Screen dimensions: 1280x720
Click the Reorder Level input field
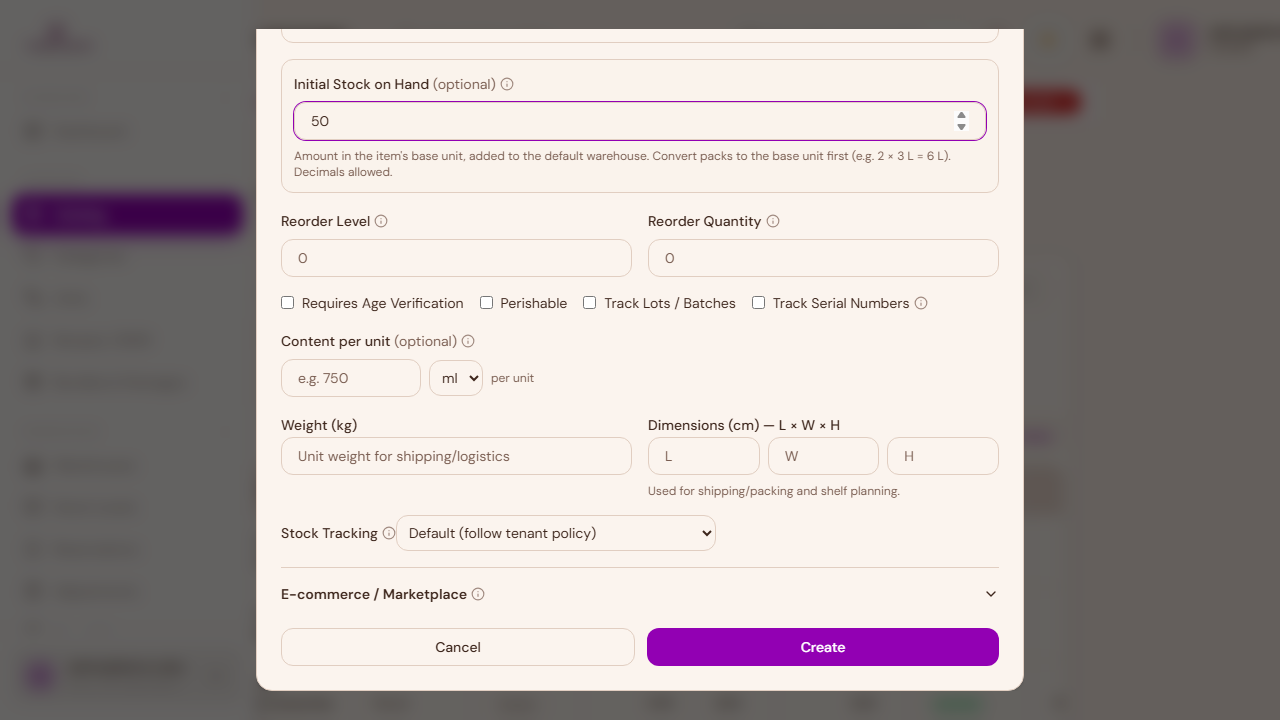(x=456, y=258)
